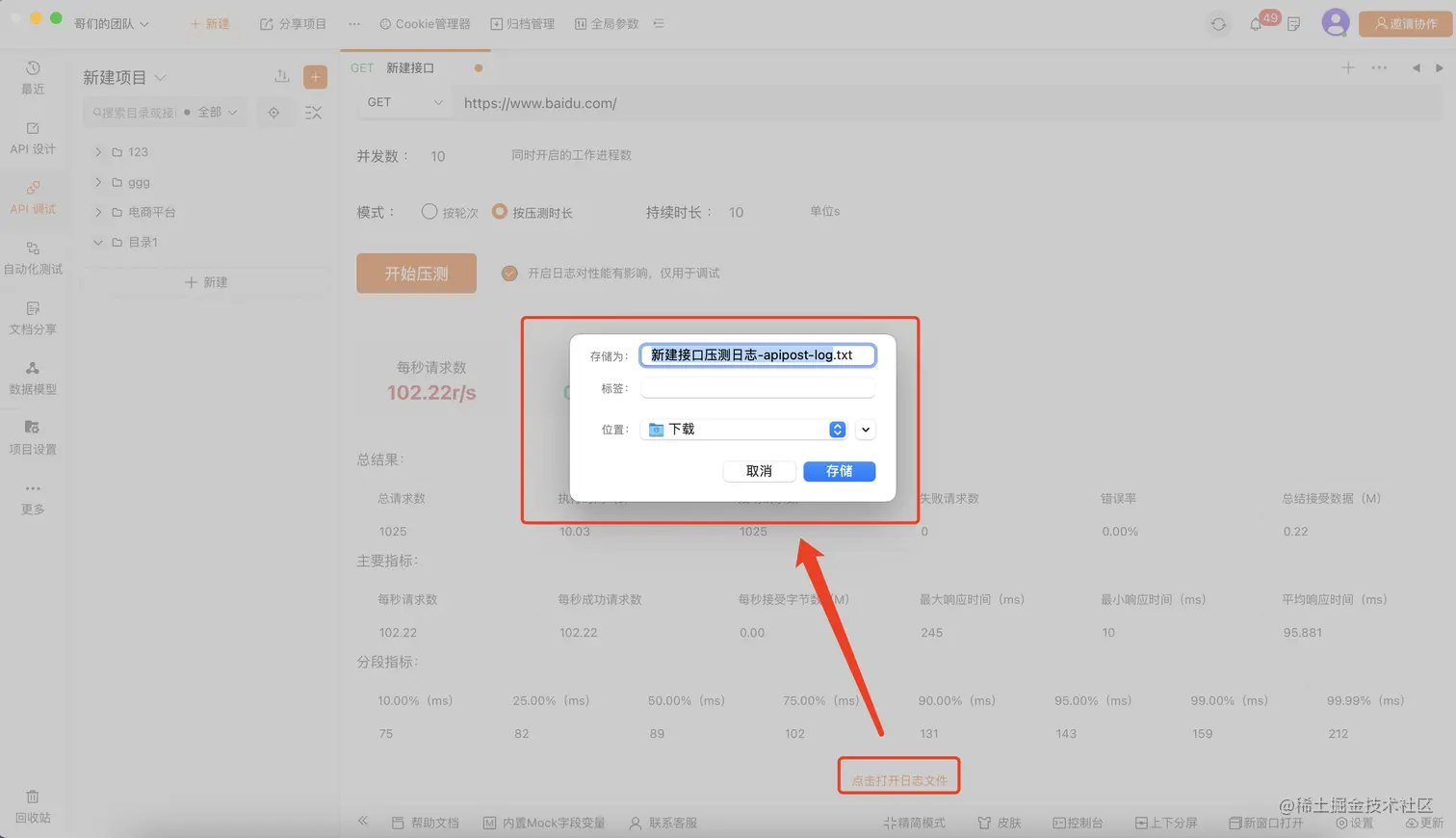Viewport: 1456px width, 838px height.
Task: Open 内置Mock字段变量 in bottom bar
Action: [544, 823]
